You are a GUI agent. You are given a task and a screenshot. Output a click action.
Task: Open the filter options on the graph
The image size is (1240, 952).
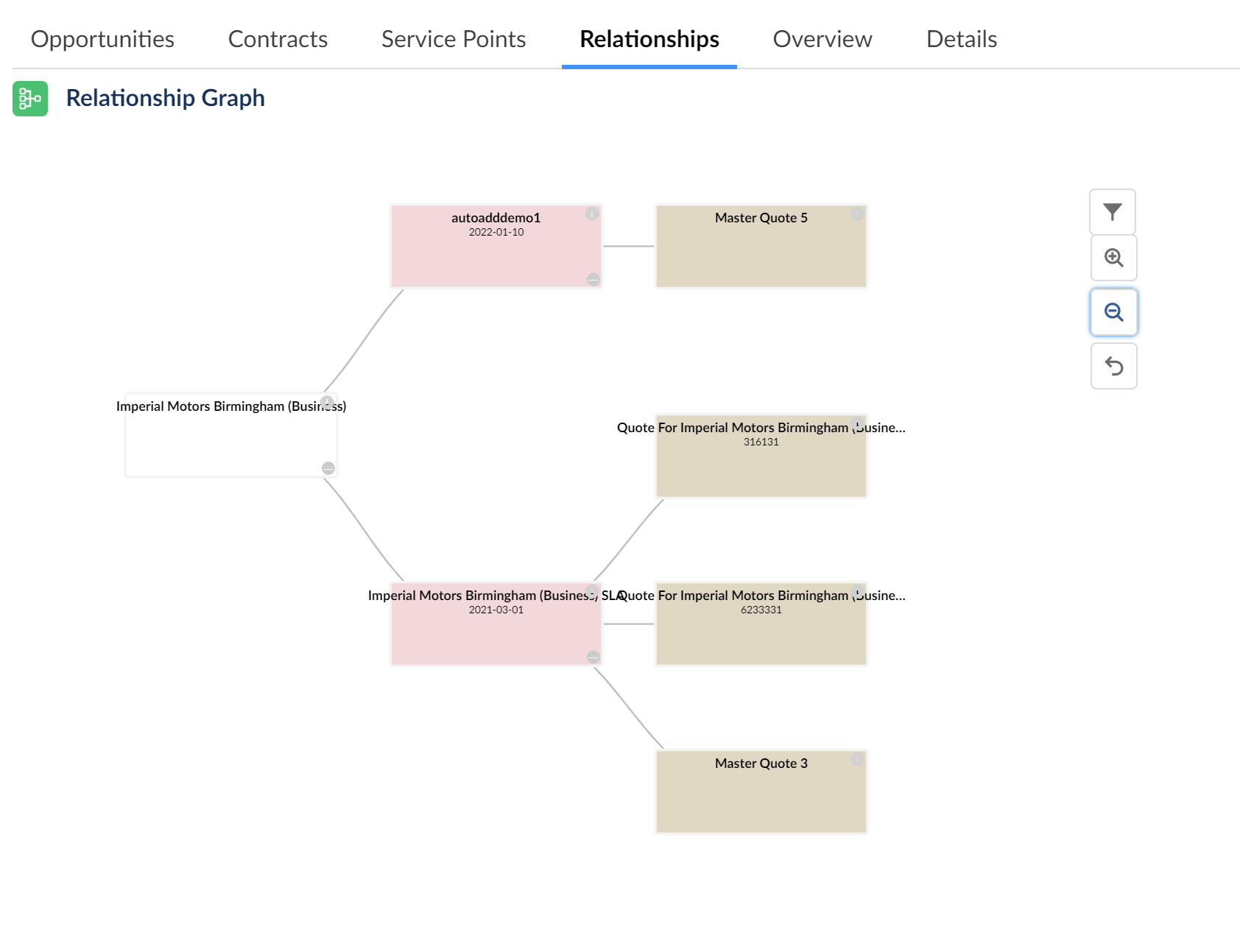(x=1113, y=212)
